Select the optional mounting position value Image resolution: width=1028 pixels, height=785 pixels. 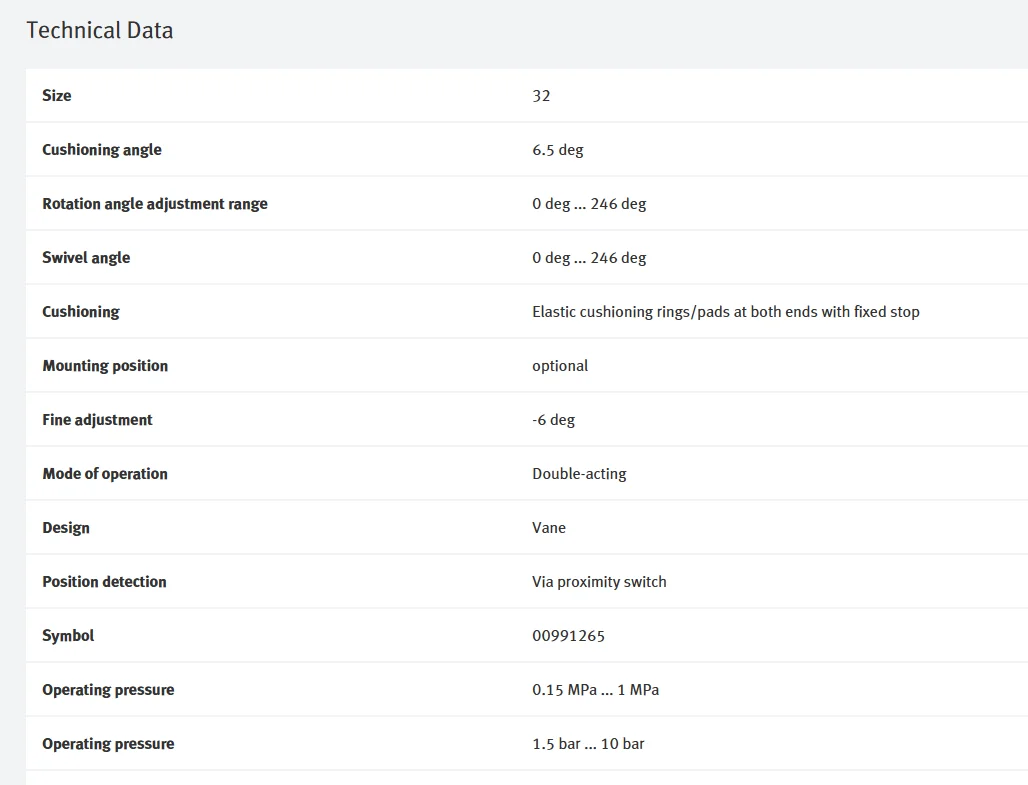(560, 366)
